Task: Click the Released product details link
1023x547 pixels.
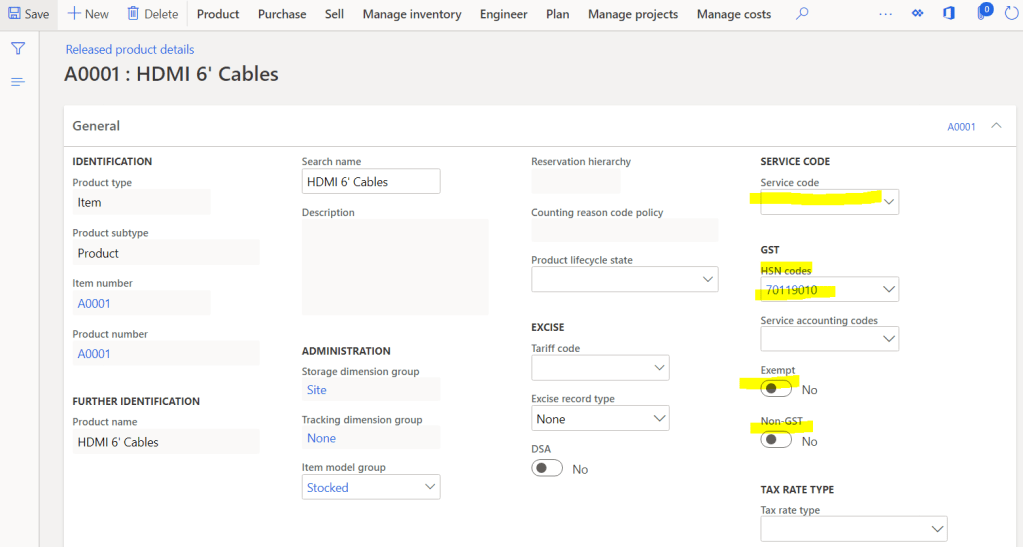Action: pyautogui.click(x=130, y=49)
